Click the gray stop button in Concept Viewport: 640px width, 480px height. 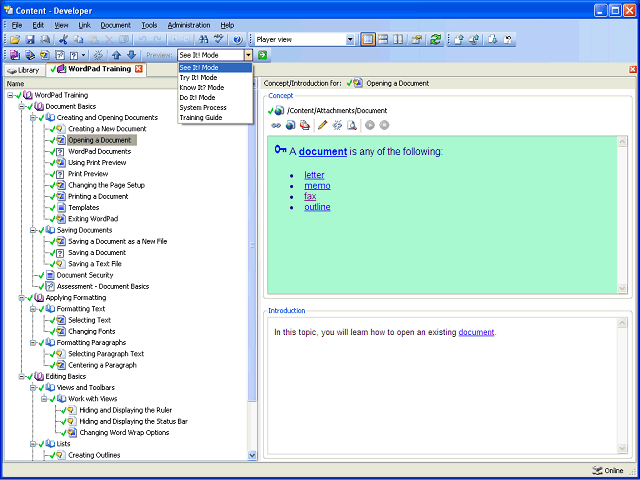[x=384, y=125]
